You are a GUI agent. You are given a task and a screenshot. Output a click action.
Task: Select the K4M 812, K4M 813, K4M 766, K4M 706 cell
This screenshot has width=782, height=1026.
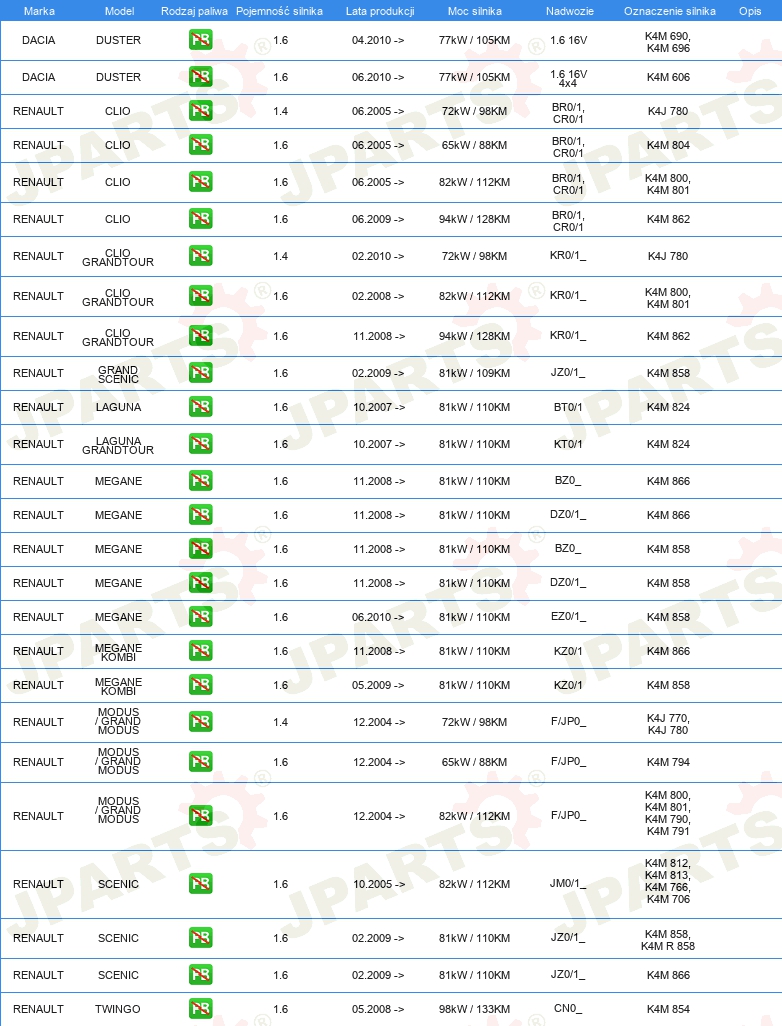[x=668, y=881]
